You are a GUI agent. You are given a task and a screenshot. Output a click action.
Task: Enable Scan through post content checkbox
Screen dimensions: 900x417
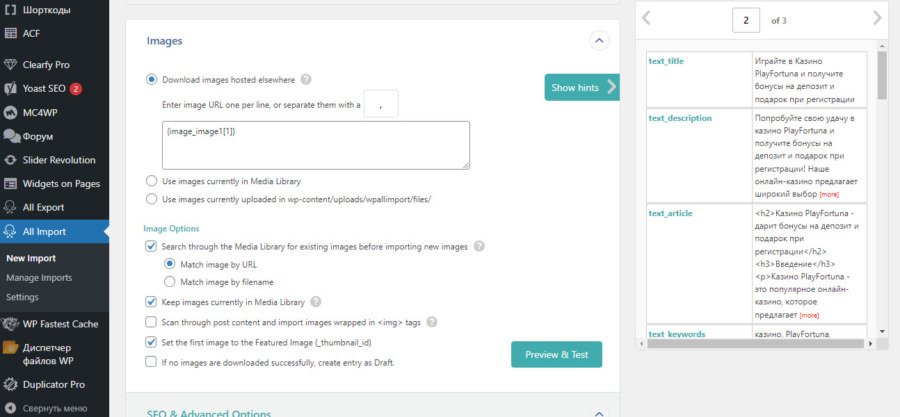(x=151, y=322)
